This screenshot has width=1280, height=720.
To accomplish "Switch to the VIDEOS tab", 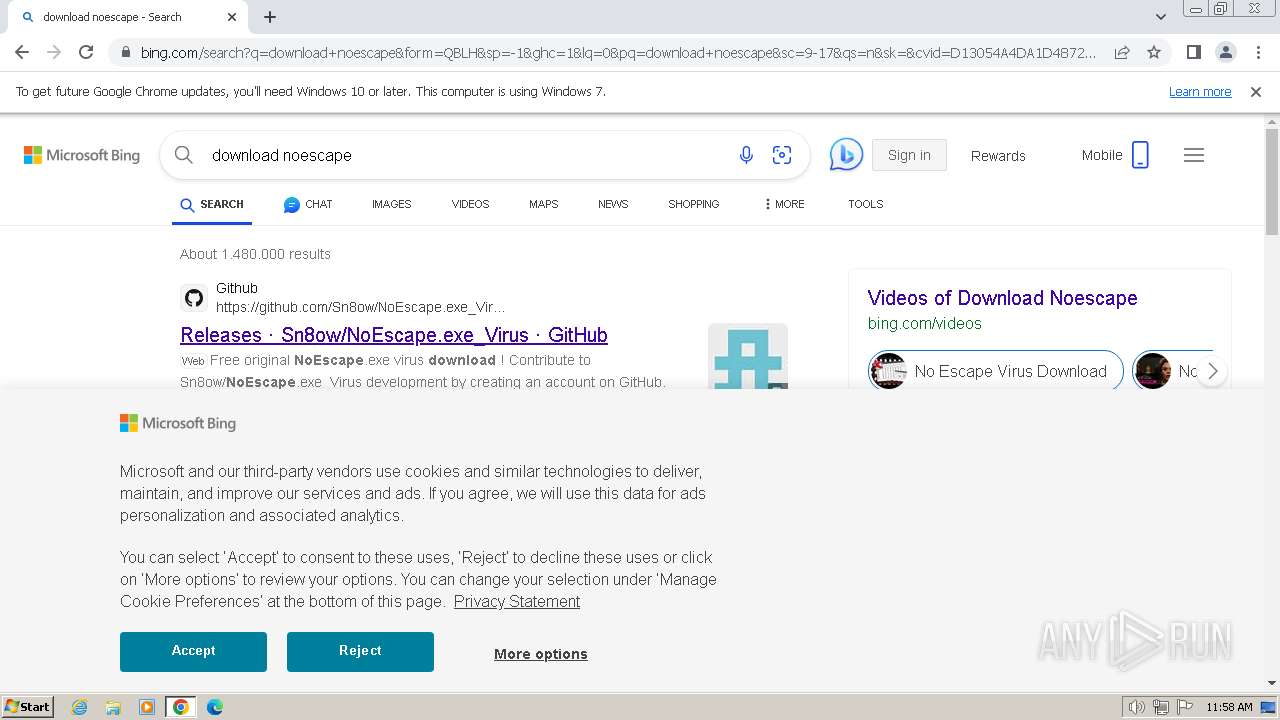I will (470, 204).
